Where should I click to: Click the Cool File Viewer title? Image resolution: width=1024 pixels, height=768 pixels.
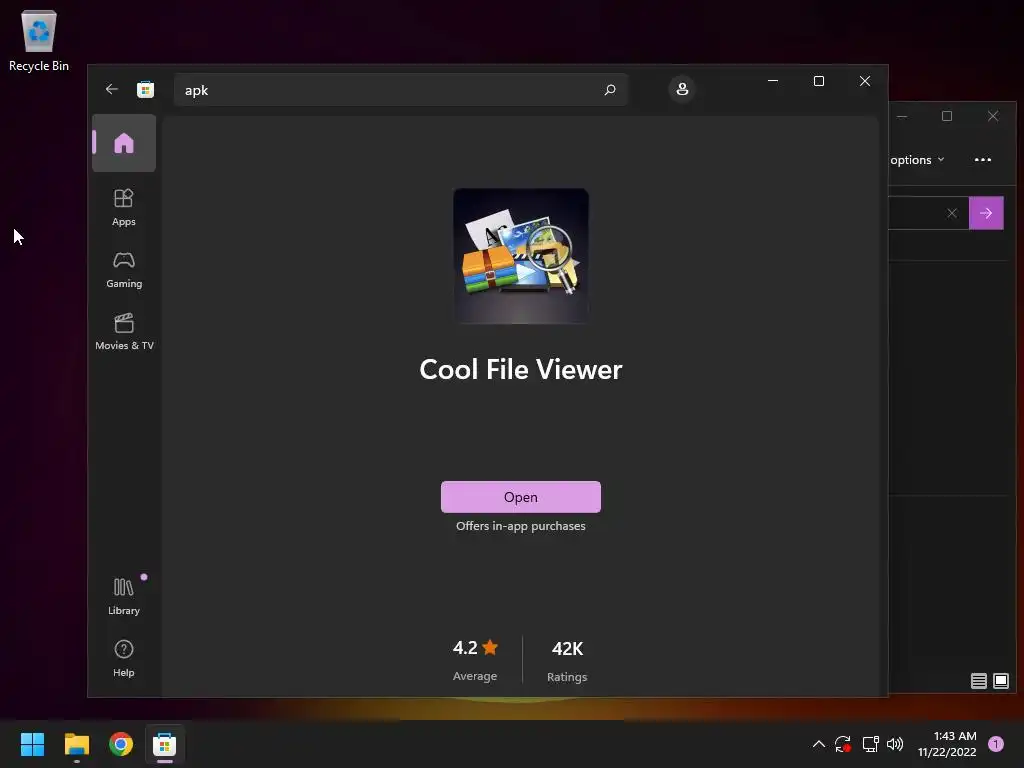pos(520,370)
